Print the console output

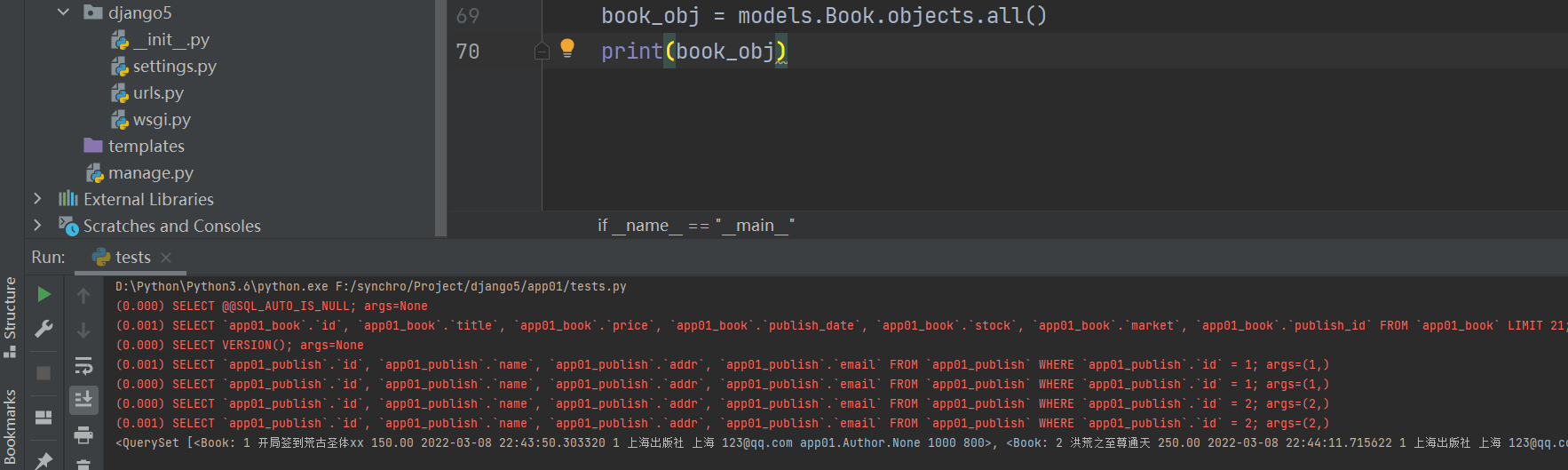(x=83, y=434)
